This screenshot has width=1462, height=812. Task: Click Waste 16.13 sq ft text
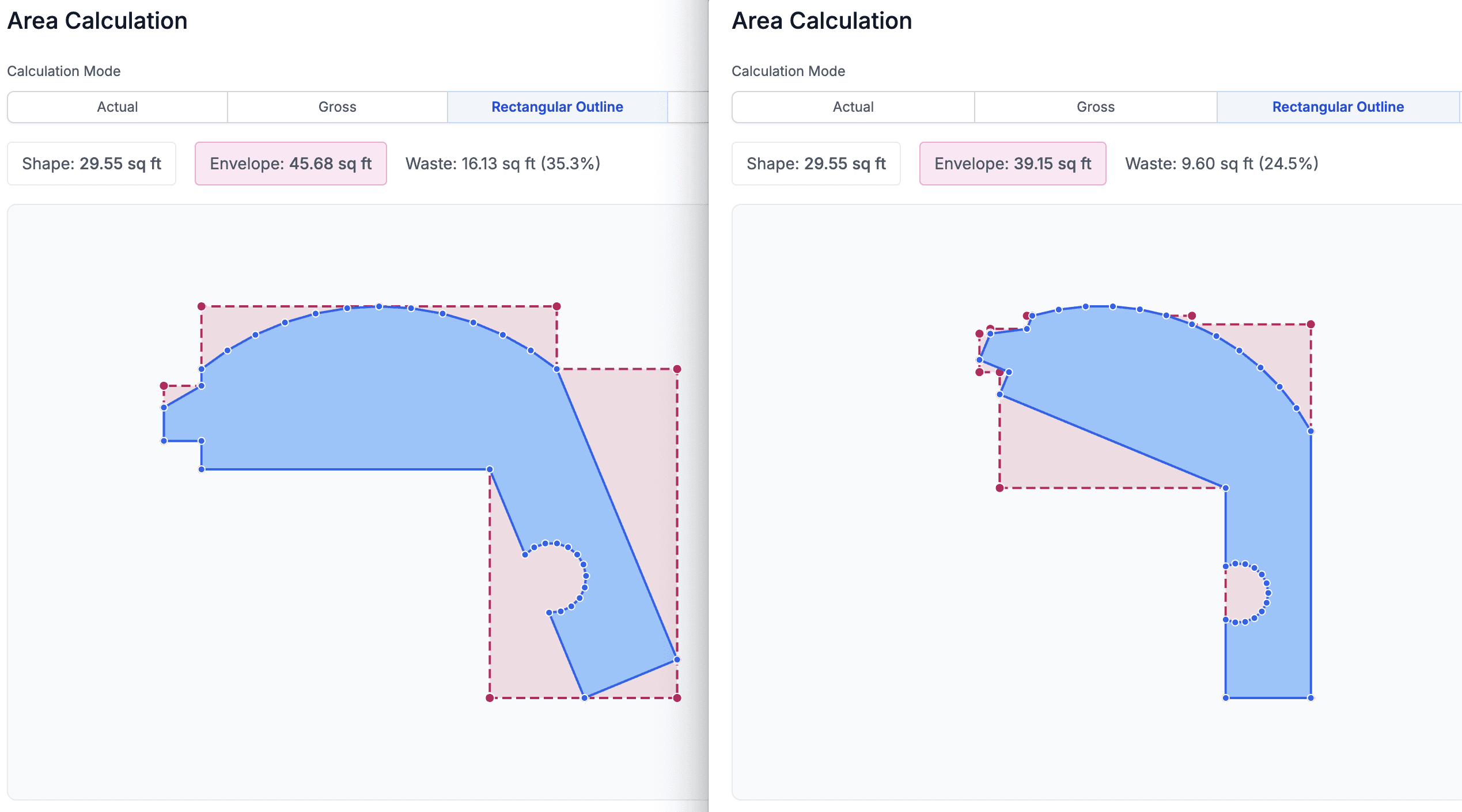502,164
